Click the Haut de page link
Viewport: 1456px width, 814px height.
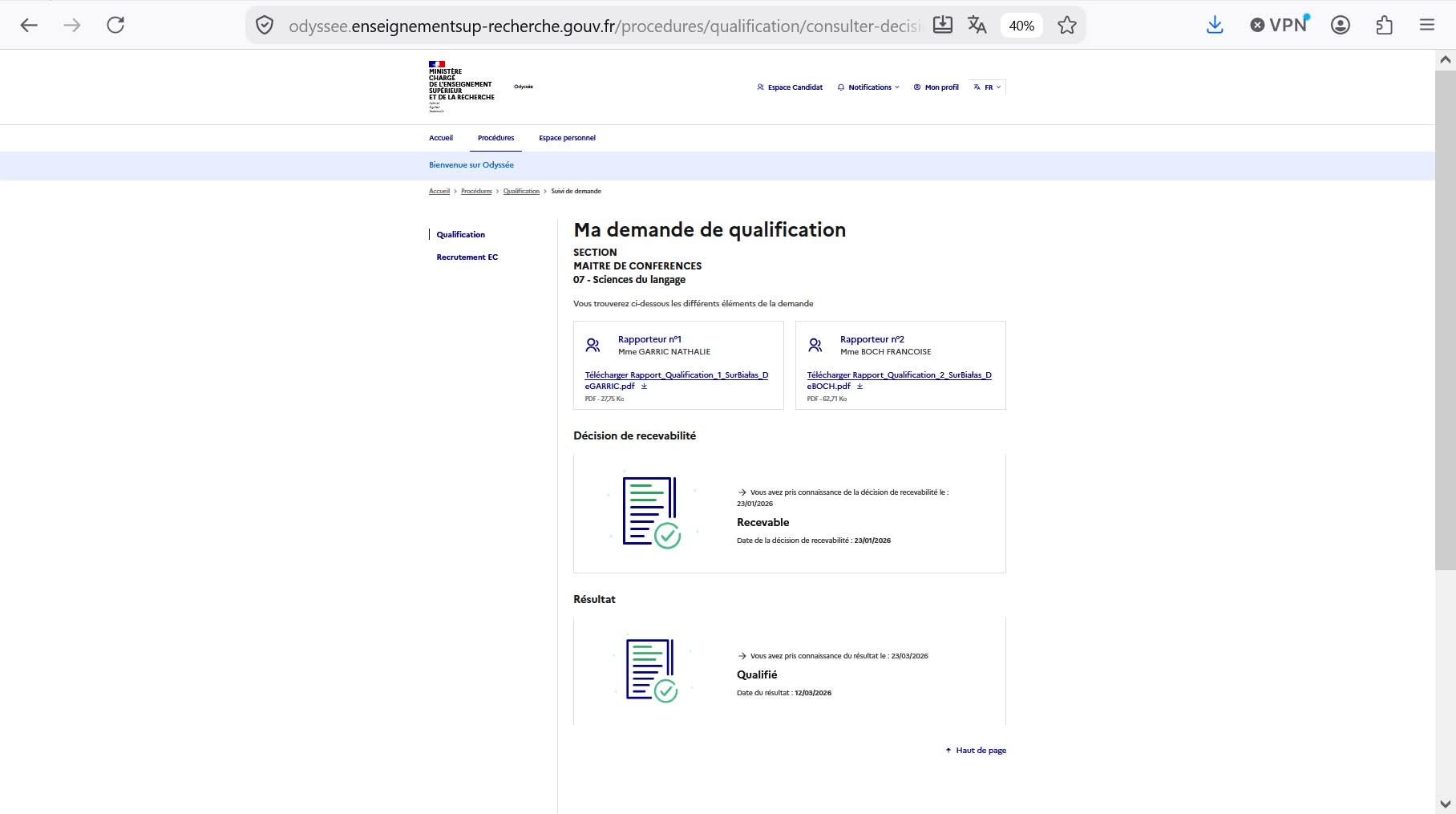point(976,751)
